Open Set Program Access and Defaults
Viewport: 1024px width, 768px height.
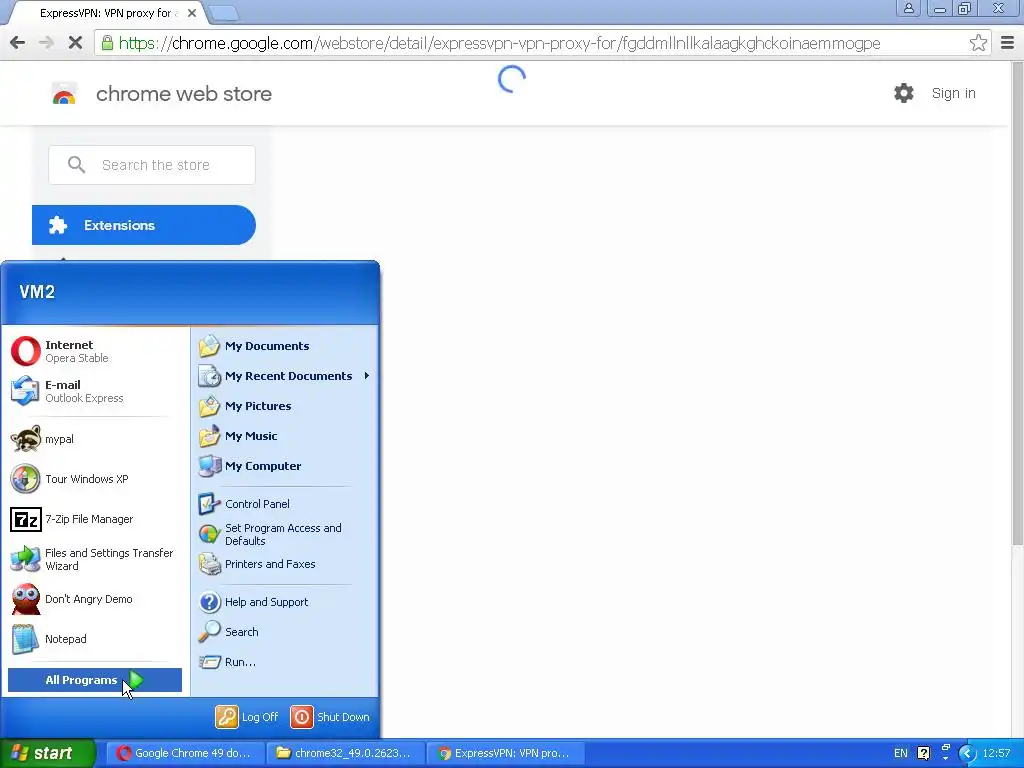(285, 534)
